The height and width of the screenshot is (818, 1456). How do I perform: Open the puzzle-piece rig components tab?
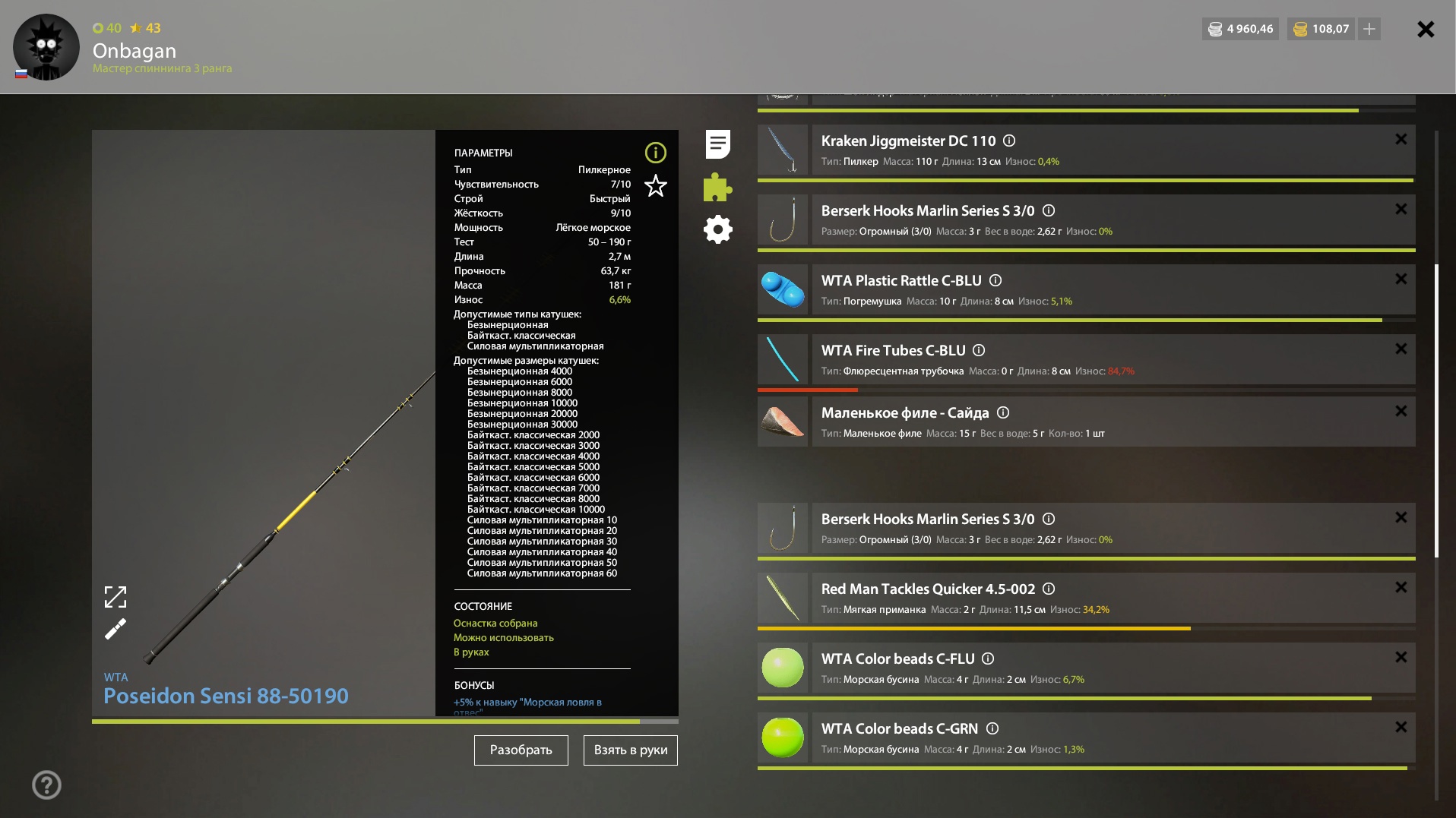tap(718, 187)
